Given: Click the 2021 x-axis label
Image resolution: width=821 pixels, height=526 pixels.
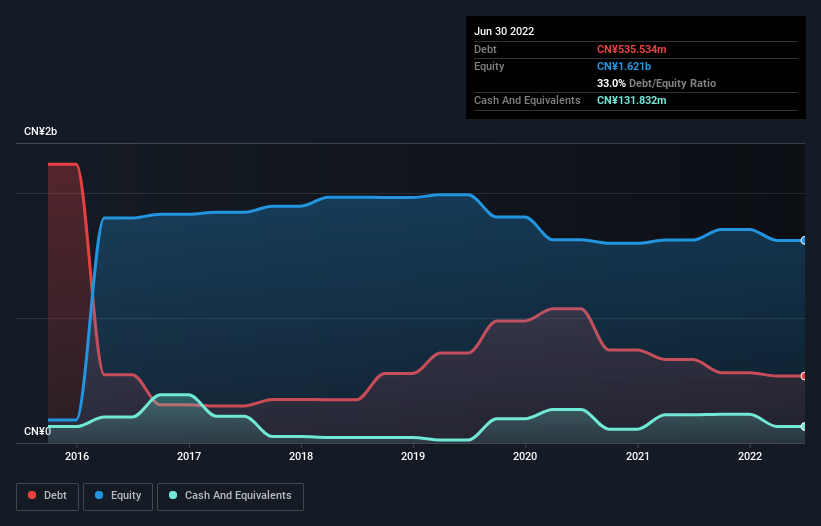Looking at the screenshot, I should point(638,456).
